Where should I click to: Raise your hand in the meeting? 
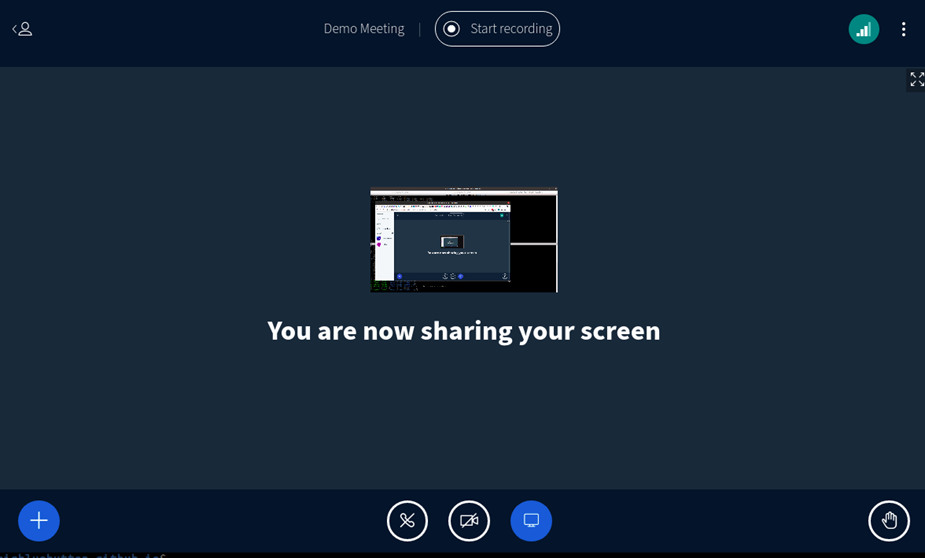pyautogui.click(x=888, y=521)
